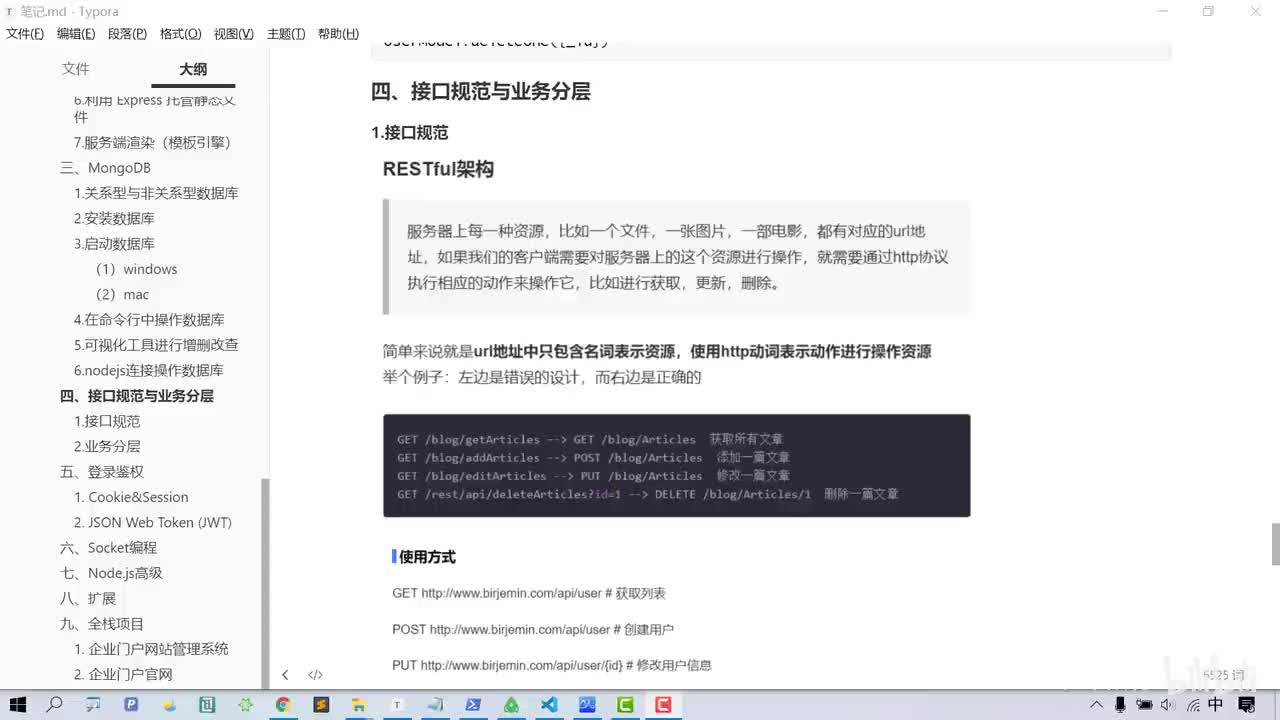This screenshot has height=720, width=1280.
Task: Go to 6.nodejs连接操作数据库 in outline
Action: 148,370
